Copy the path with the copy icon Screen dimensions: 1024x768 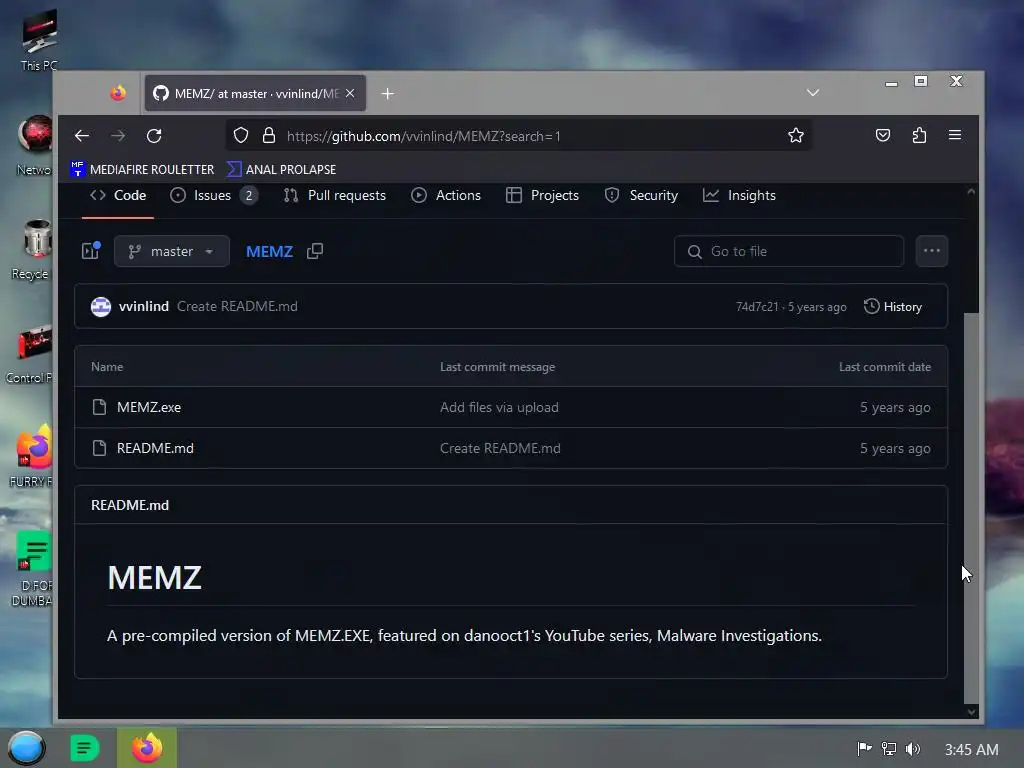[x=315, y=251]
